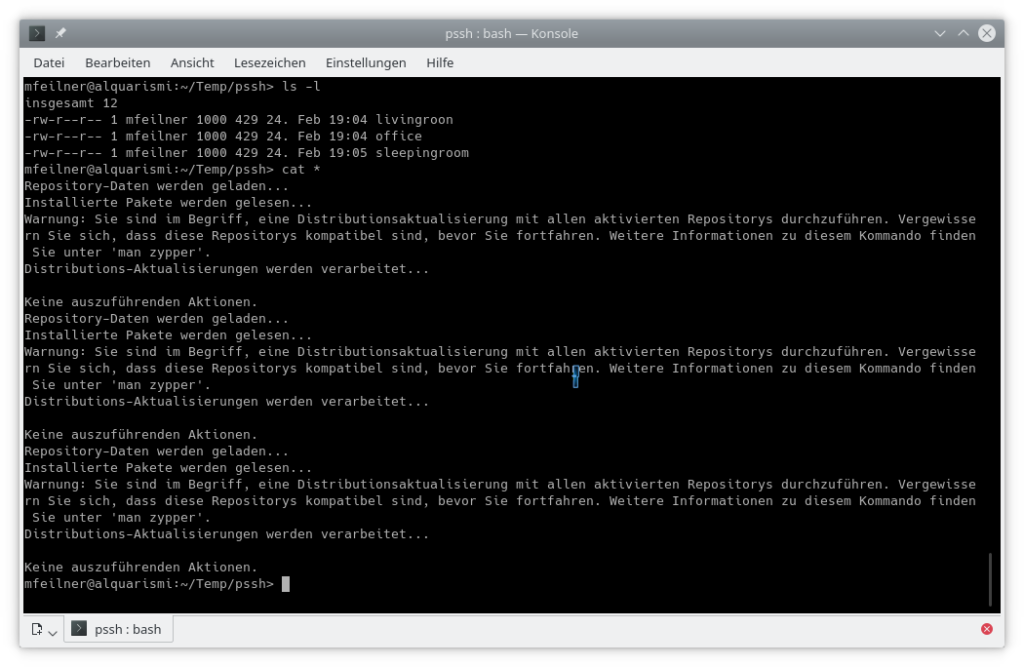The width and height of the screenshot is (1024, 667).
Task: Click the terminal scrollbar handle
Action: pyautogui.click(x=990, y=579)
